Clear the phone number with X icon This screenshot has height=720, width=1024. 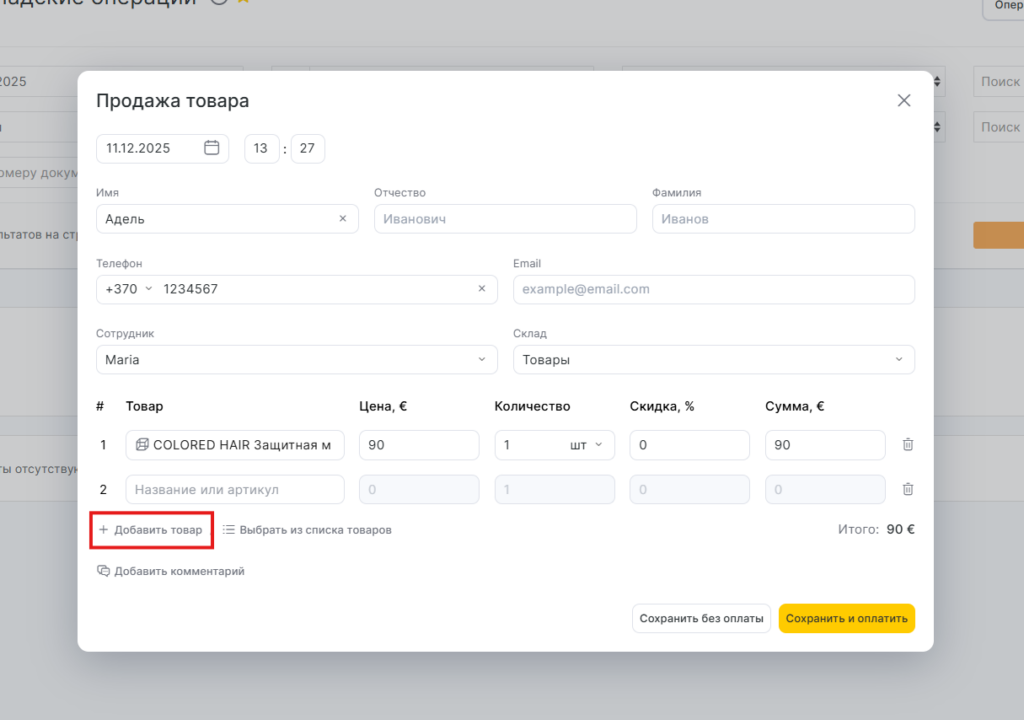[x=481, y=289]
